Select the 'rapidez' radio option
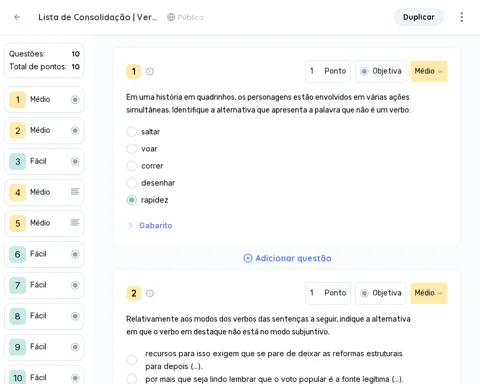Image resolution: width=480 pixels, height=384 pixels. tap(132, 200)
